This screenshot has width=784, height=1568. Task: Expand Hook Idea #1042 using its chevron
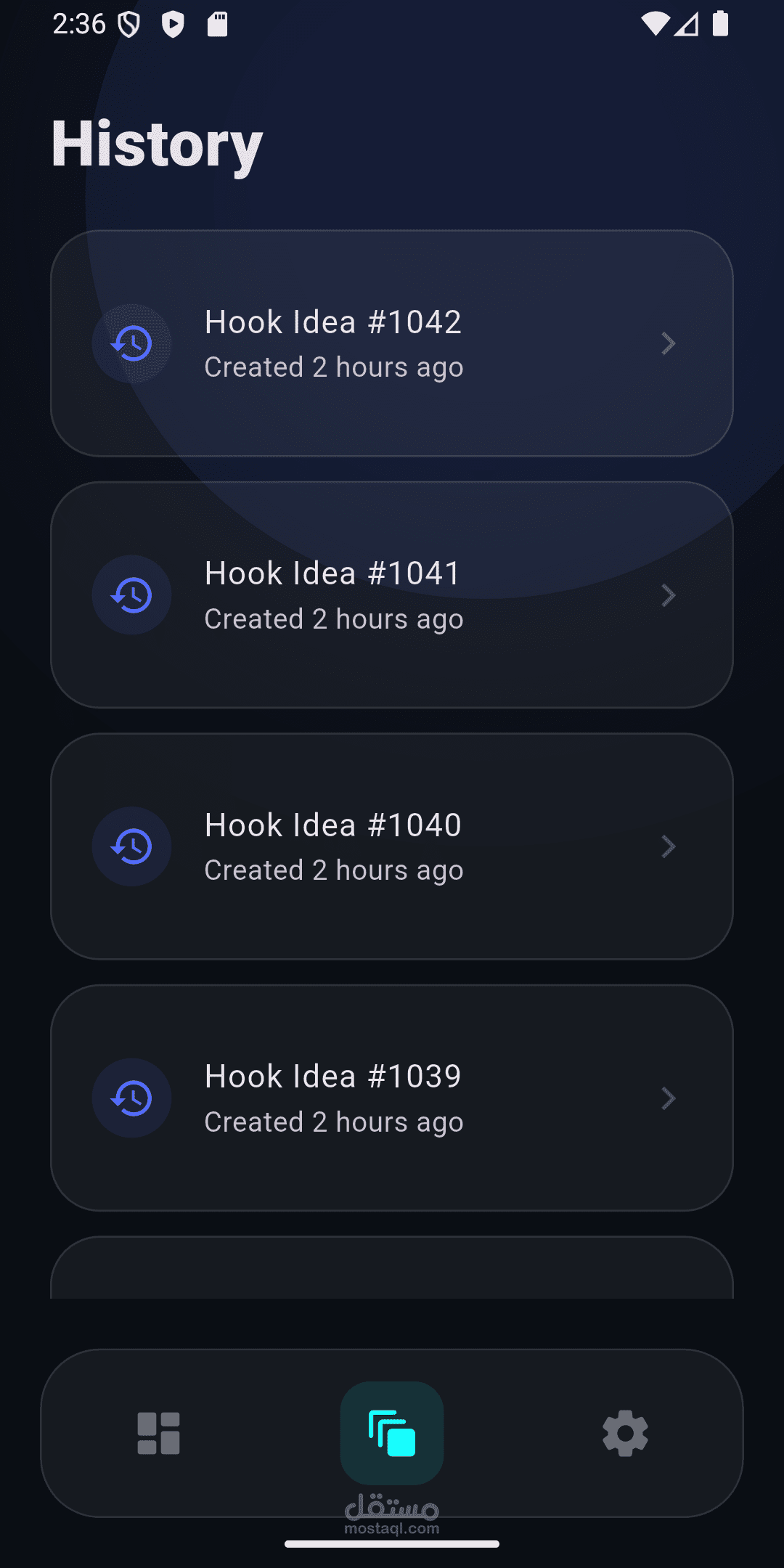click(669, 343)
